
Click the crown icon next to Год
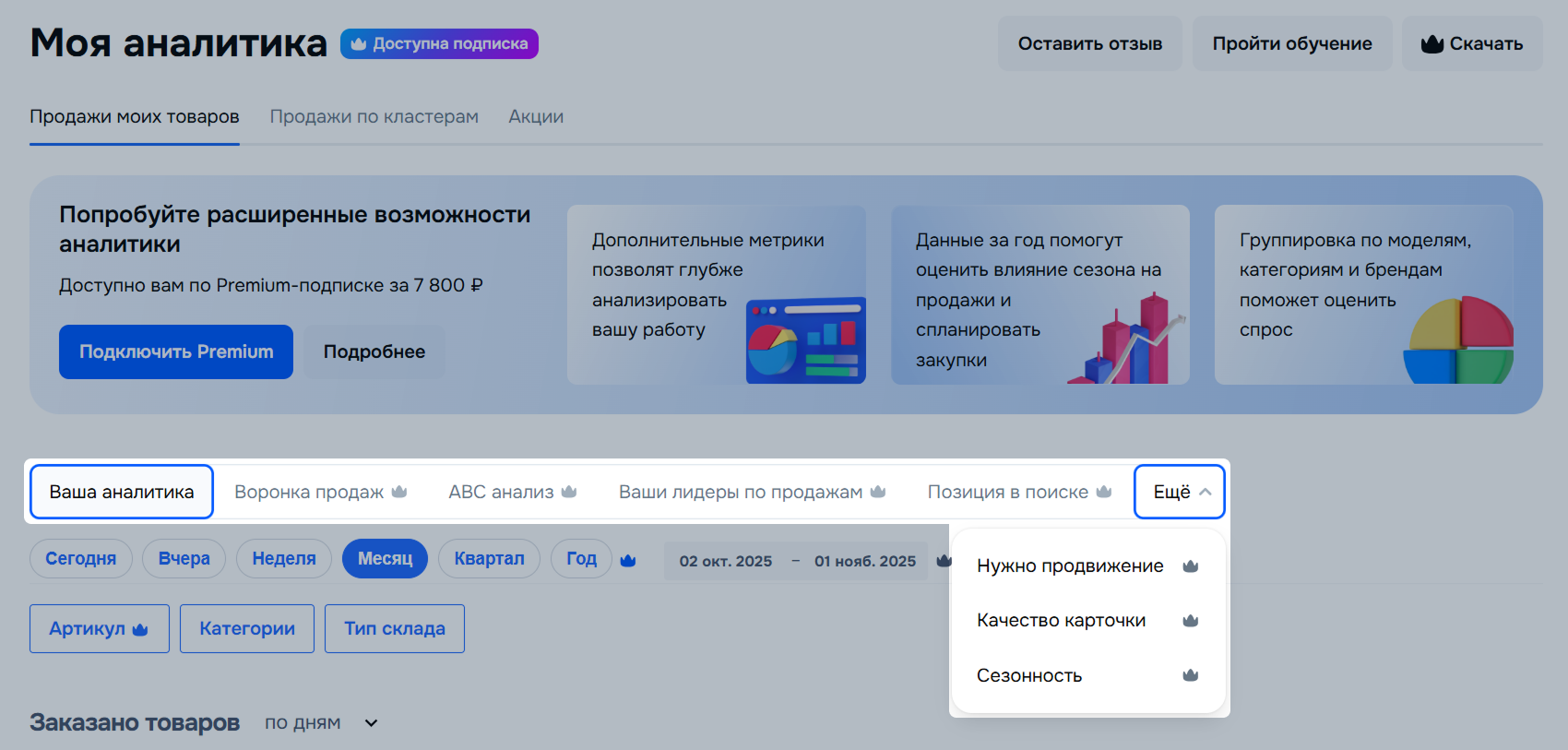pos(628,560)
